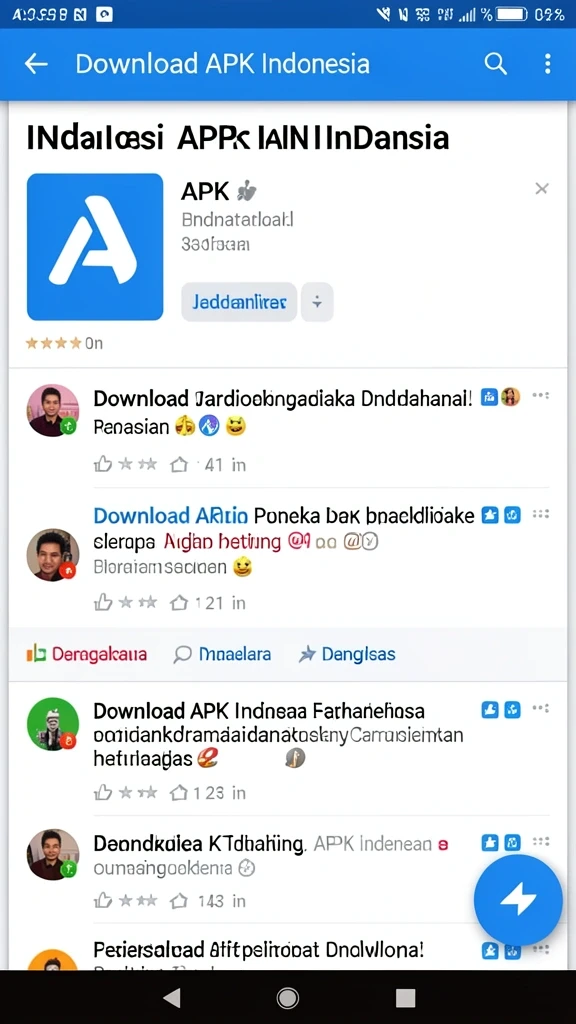Open options dots on second post
This screenshot has width=576, height=1024.
(541, 514)
